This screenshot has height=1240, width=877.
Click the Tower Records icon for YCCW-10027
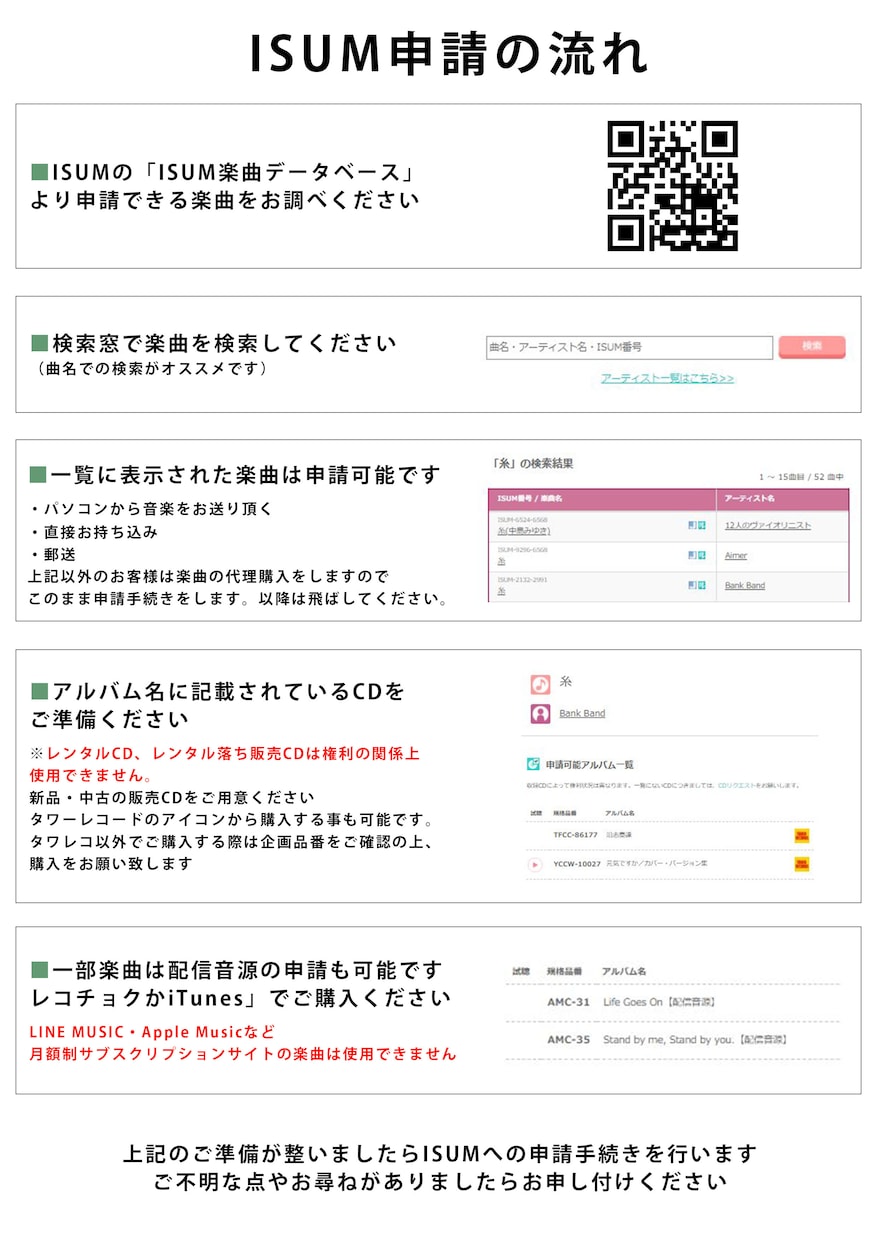pyautogui.click(x=801, y=864)
